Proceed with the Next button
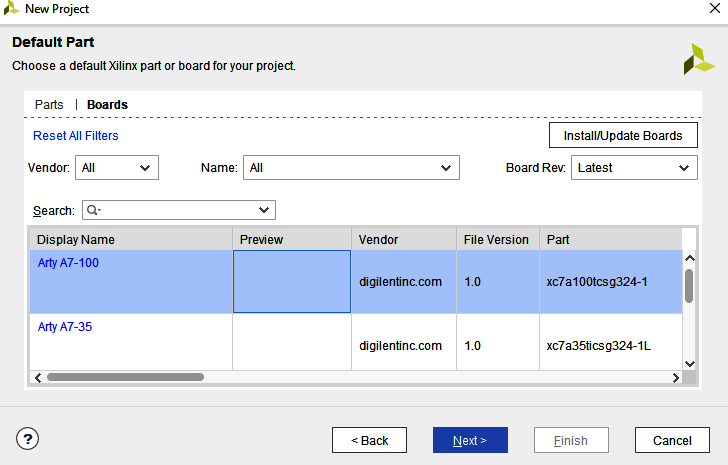 470,440
